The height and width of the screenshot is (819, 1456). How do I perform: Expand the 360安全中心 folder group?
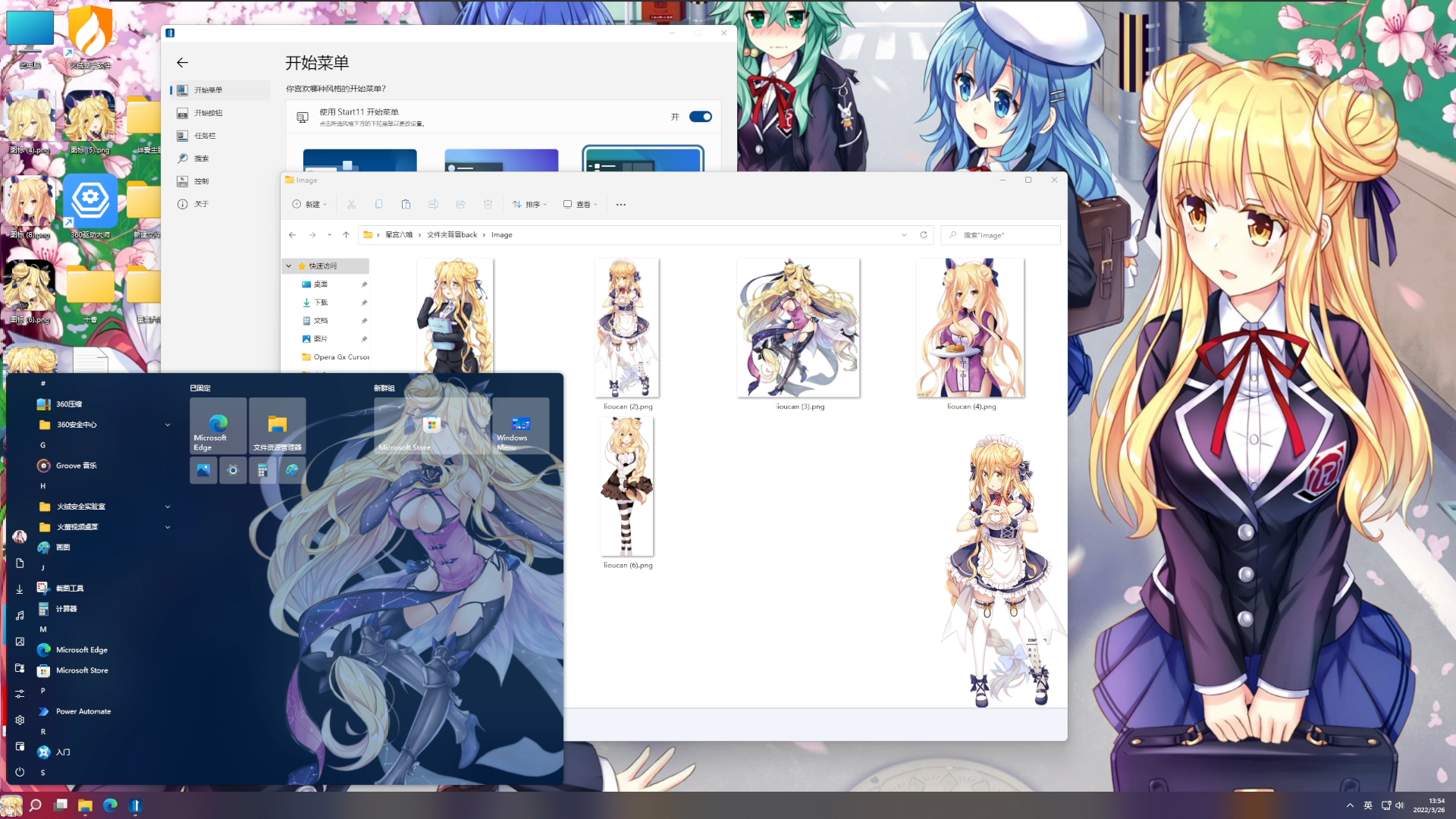168,425
